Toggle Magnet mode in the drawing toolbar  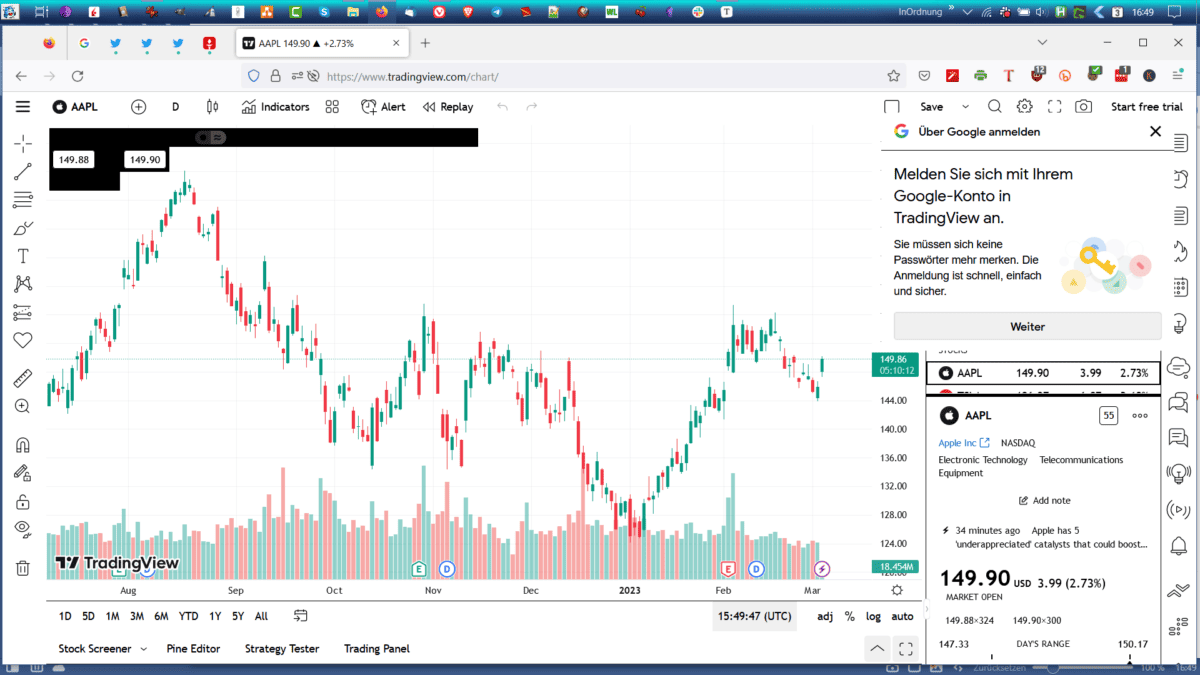(22, 445)
